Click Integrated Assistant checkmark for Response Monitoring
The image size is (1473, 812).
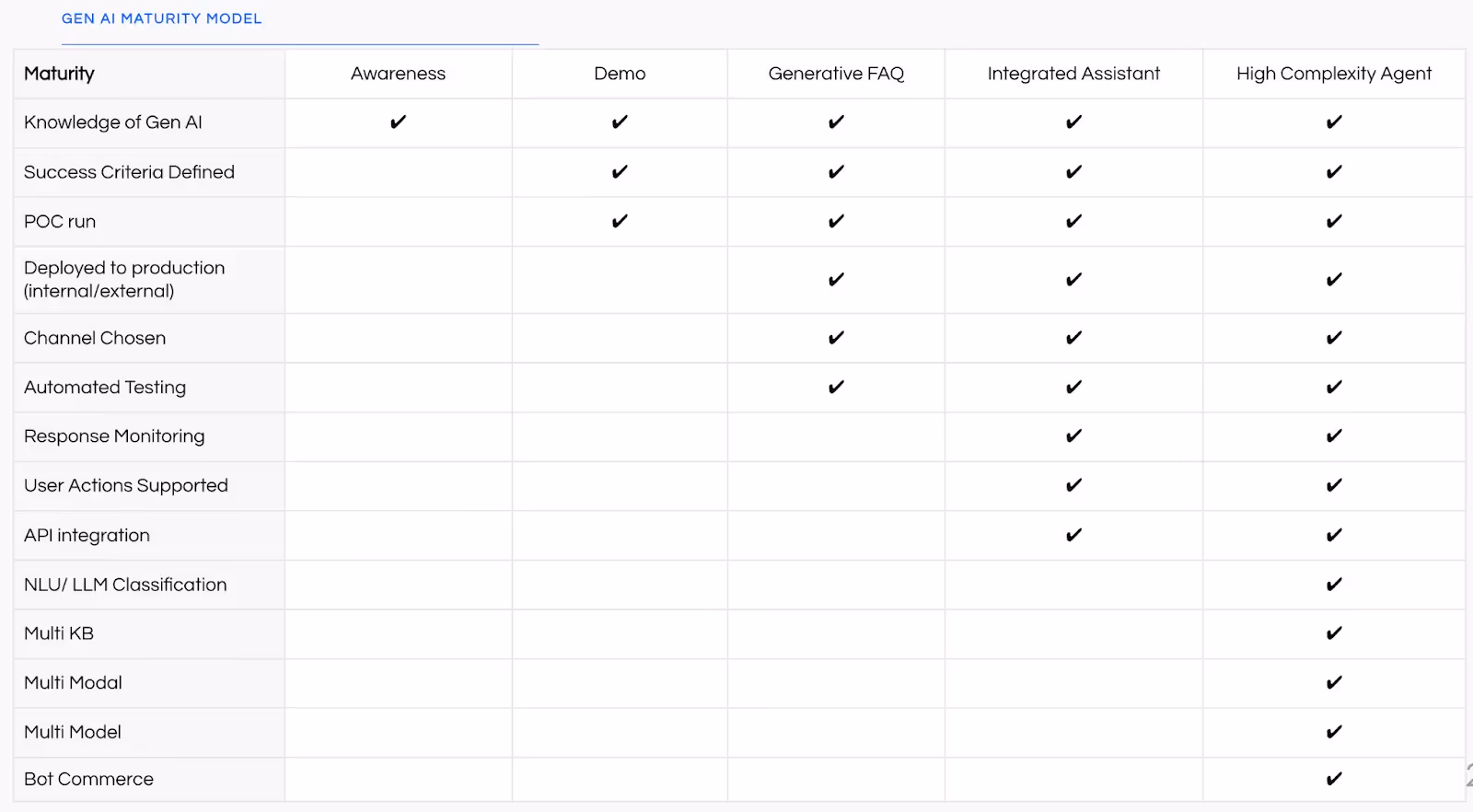coord(1073,435)
